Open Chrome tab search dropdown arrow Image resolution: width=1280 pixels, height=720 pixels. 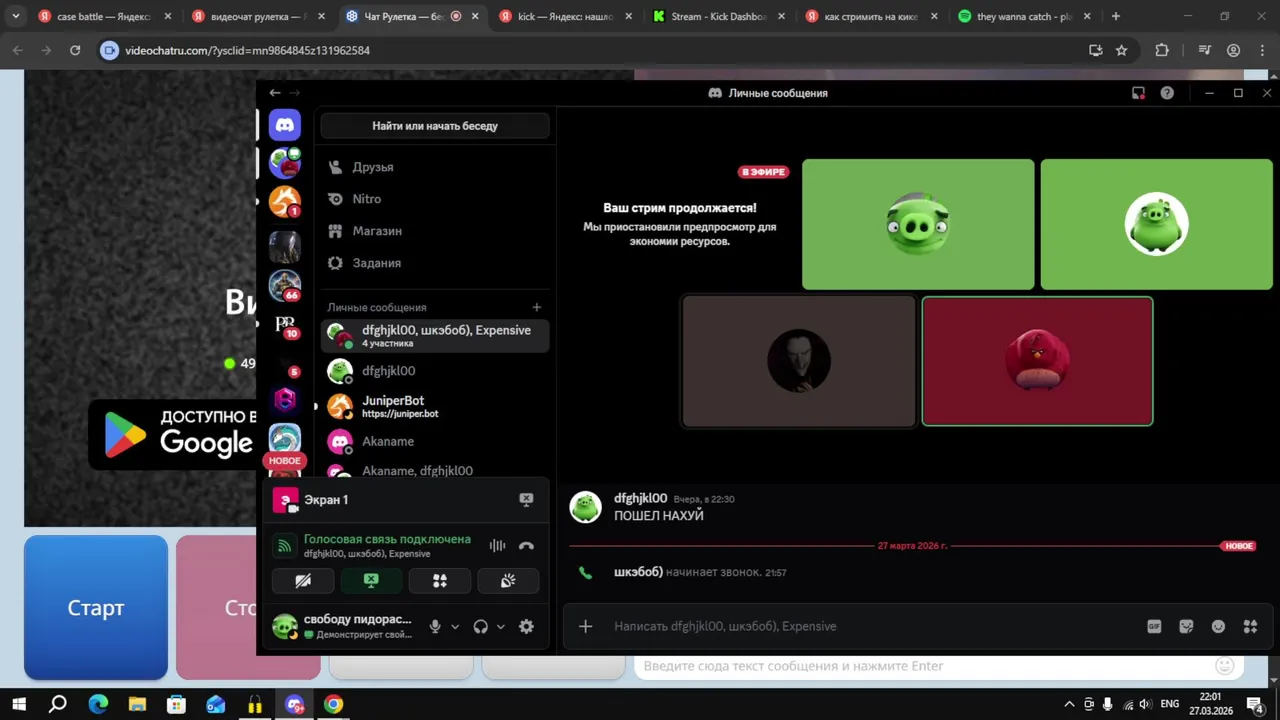[15, 17]
